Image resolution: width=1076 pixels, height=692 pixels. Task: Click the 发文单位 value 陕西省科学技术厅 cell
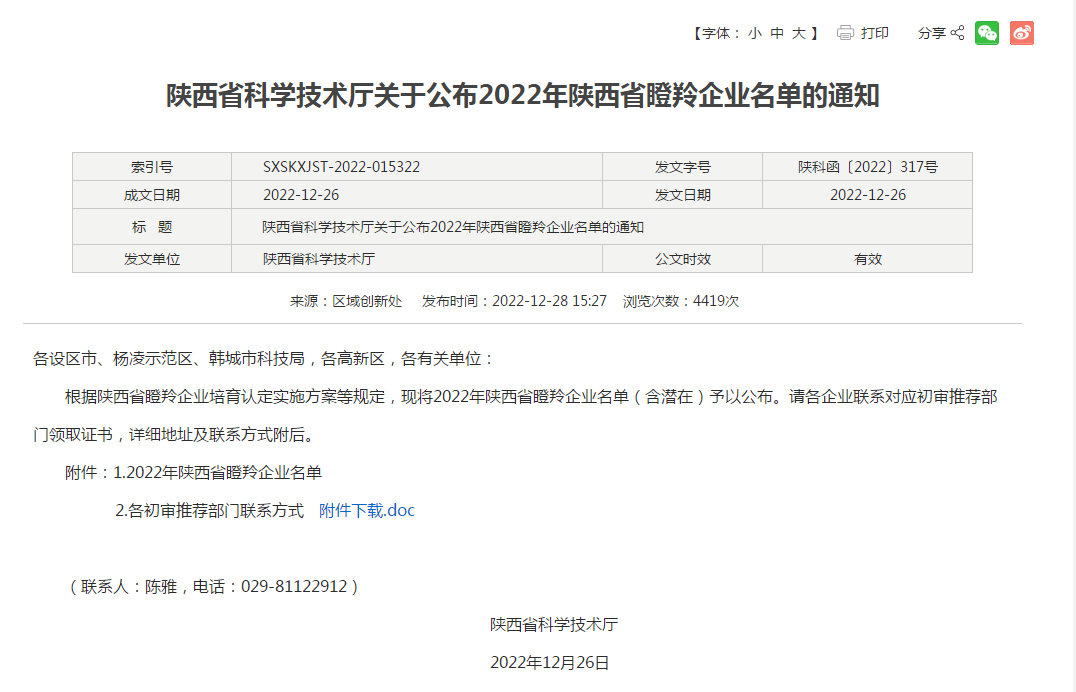click(x=319, y=259)
